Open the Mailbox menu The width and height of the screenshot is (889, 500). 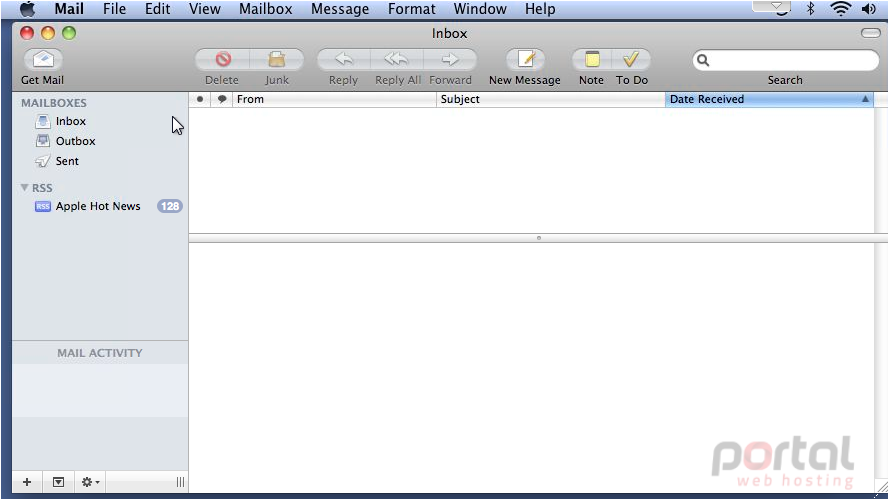pyautogui.click(x=265, y=9)
